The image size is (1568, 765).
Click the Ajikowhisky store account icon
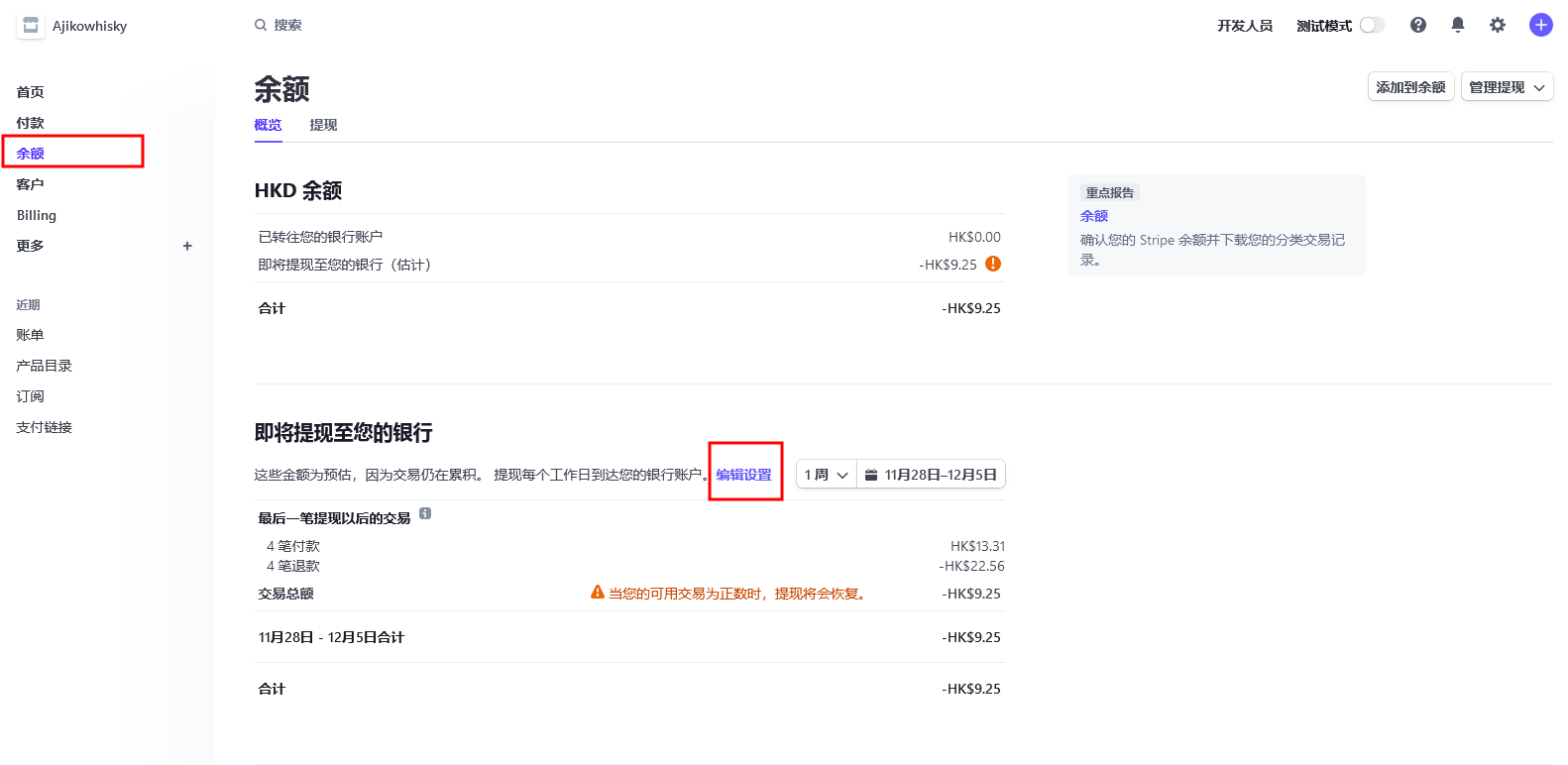coord(30,26)
